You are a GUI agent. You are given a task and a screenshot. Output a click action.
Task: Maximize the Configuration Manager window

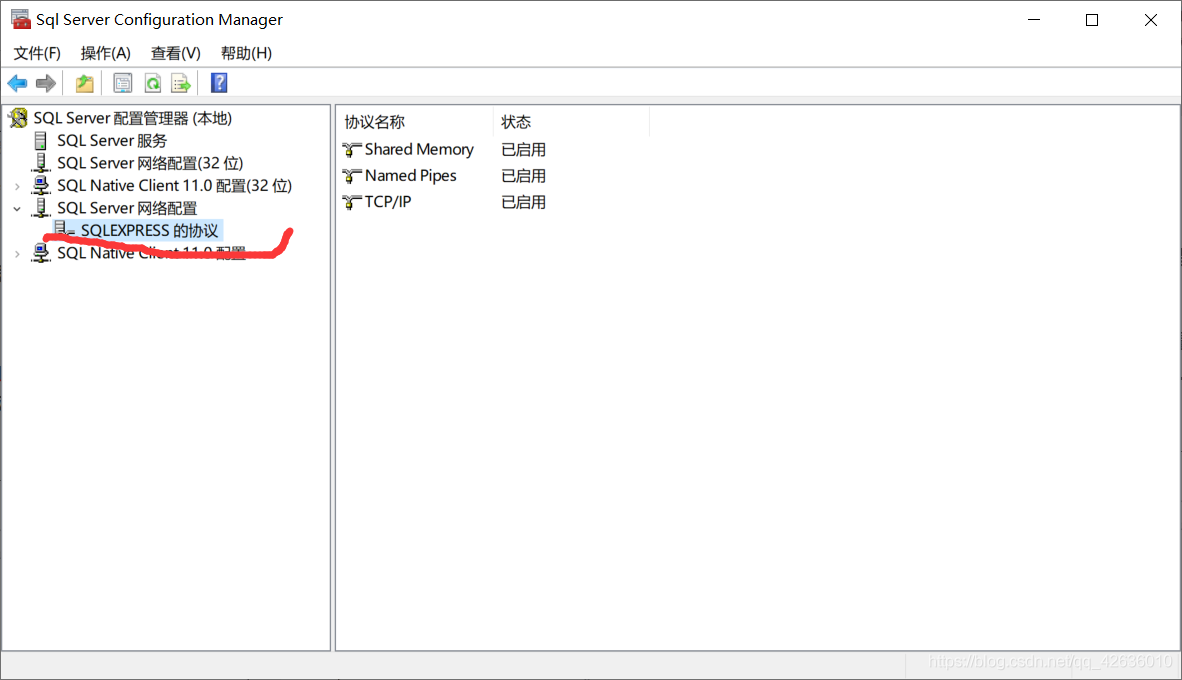[1092, 20]
